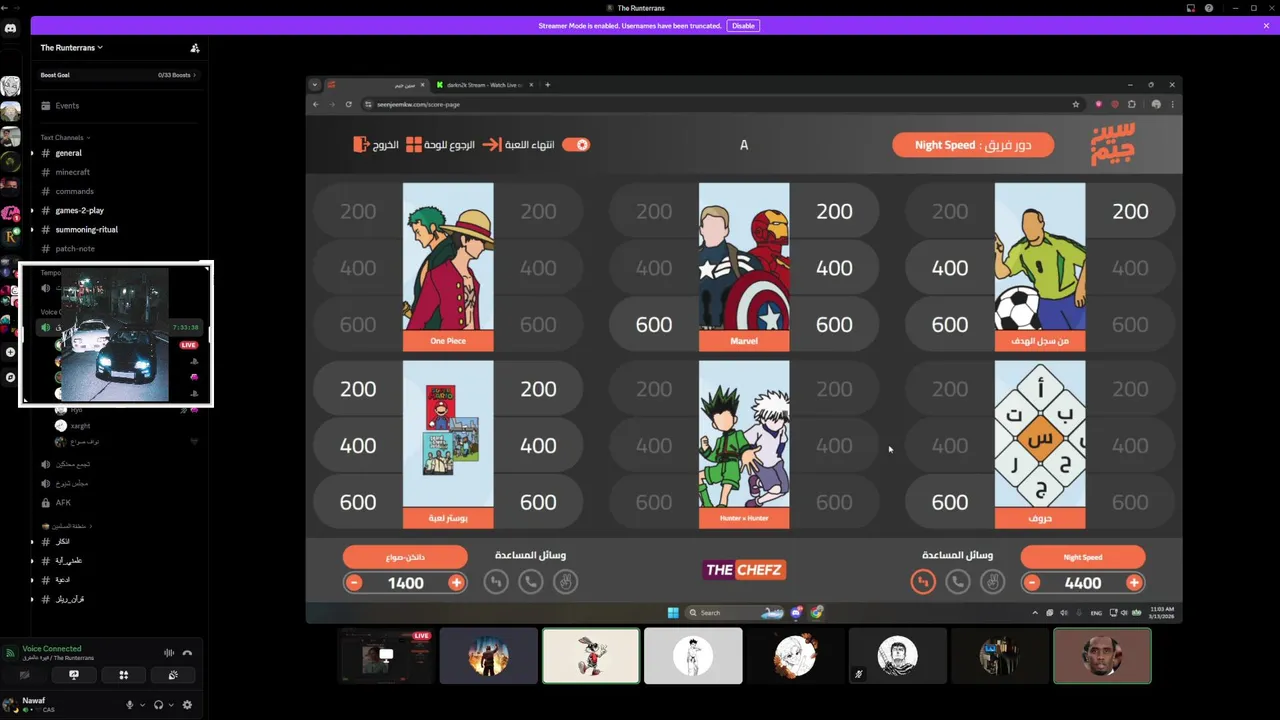Use left team's swap lifeline icon

pos(496,582)
